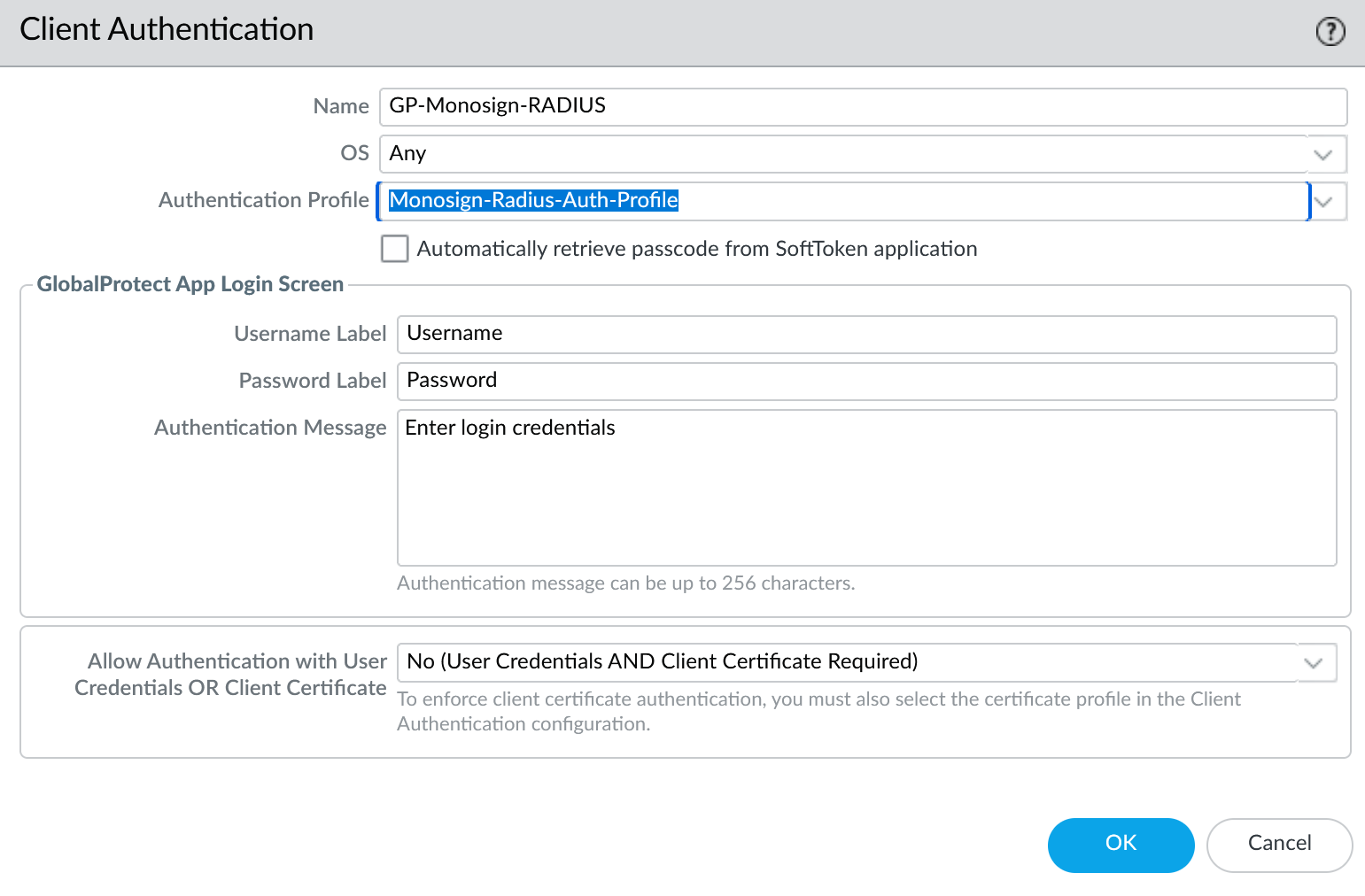1365x896 pixels.
Task: Click the SoftToken application checkbox label text
Action: coord(696,249)
